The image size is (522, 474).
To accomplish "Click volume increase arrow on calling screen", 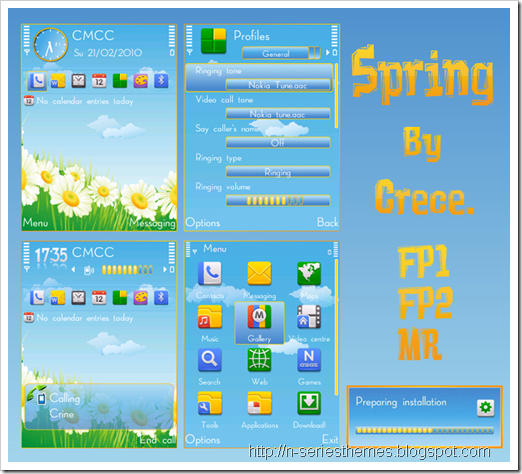I will coord(164,270).
